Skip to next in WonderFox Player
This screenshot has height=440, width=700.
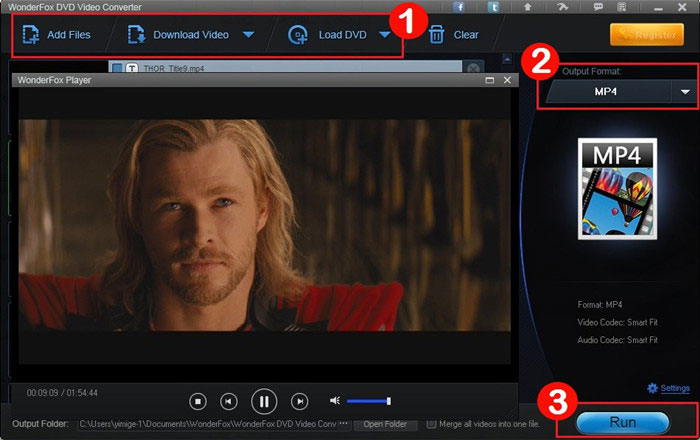click(300, 402)
